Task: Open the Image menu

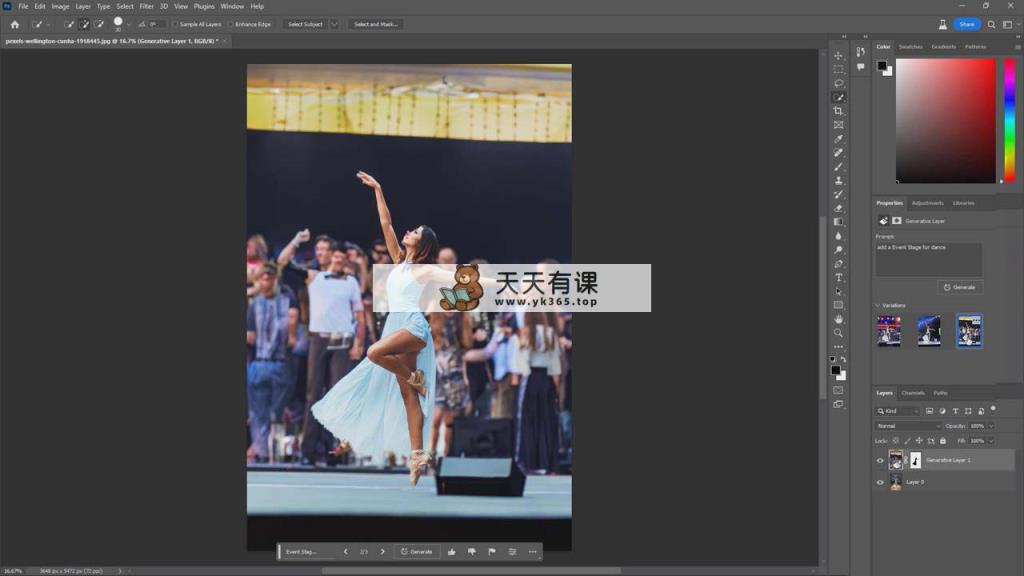Action: 60,6
